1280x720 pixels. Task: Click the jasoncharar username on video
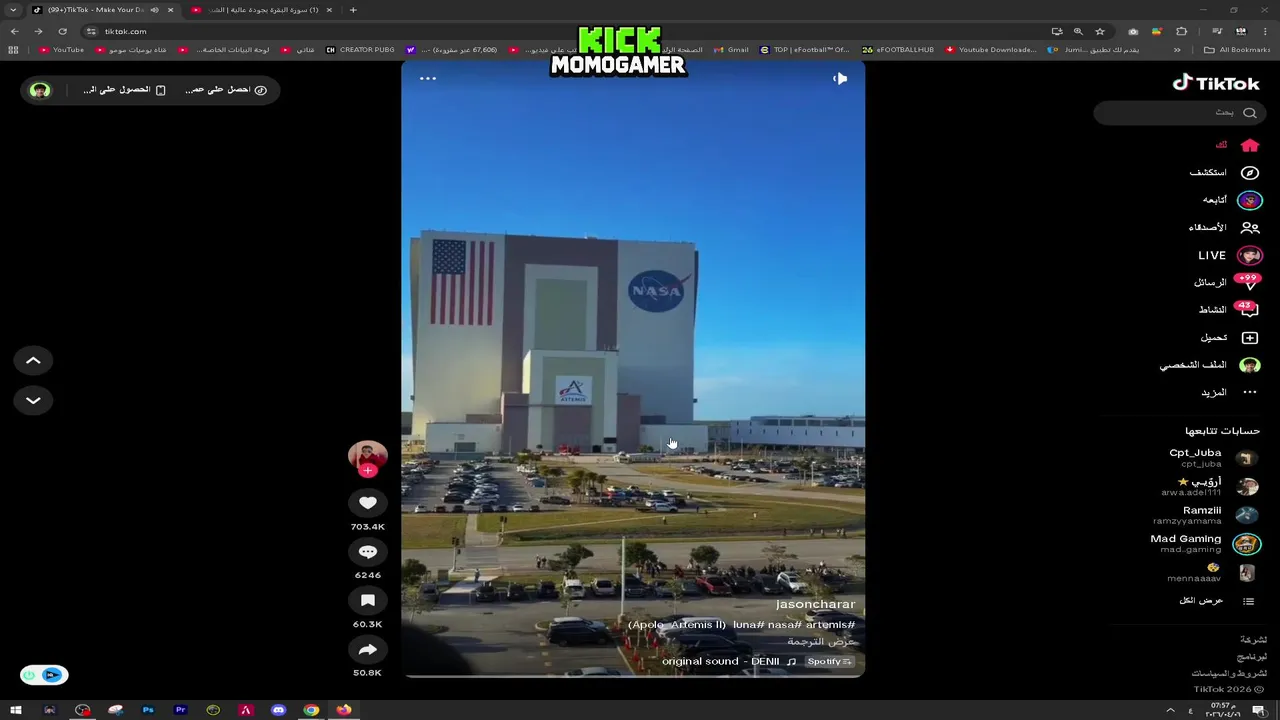click(815, 604)
